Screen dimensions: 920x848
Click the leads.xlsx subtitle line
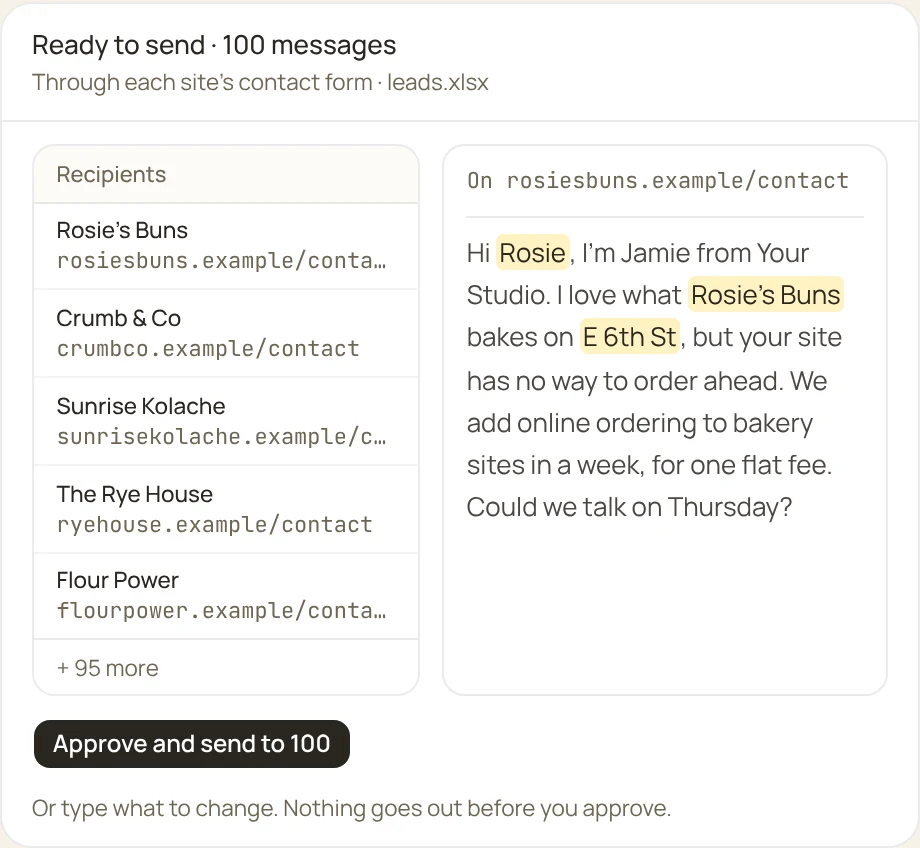[x=260, y=83]
